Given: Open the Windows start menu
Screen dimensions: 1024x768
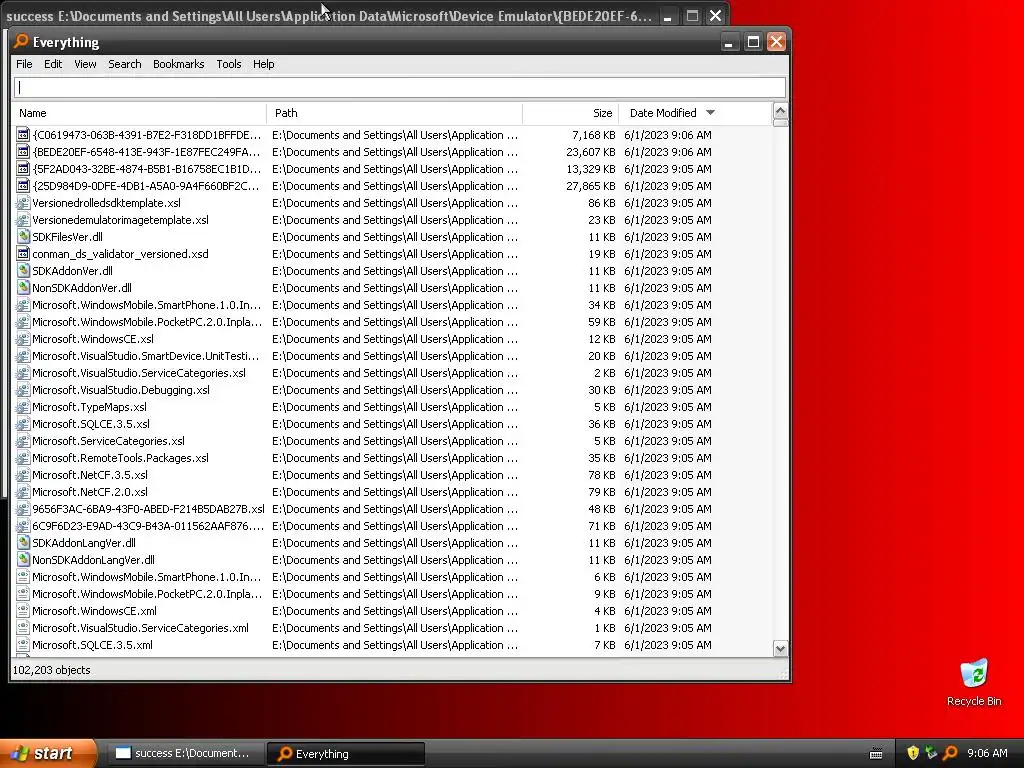Looking at the screenshot, I should click(x=47, y=754).
